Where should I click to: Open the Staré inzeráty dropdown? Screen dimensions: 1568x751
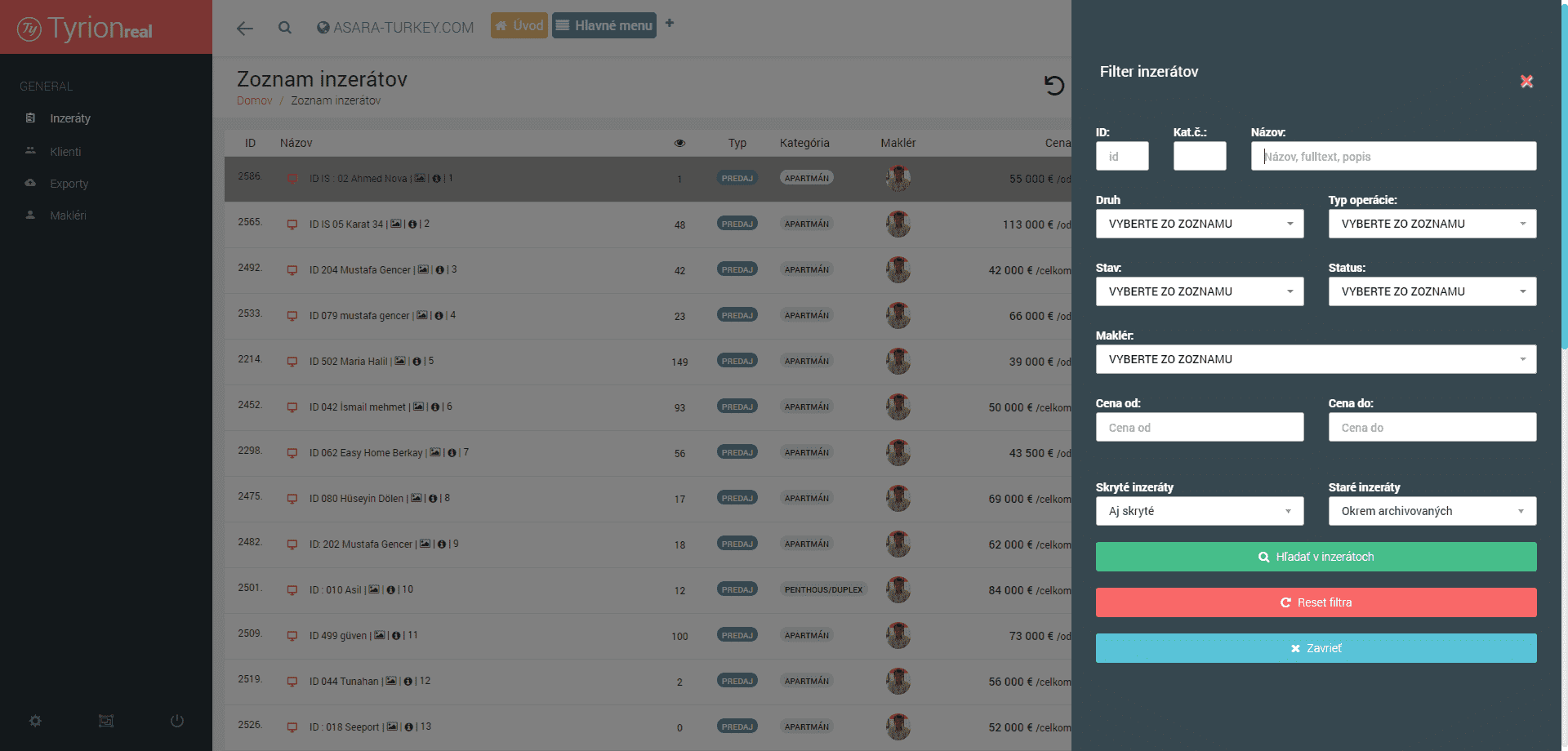tap(1432, 511)
